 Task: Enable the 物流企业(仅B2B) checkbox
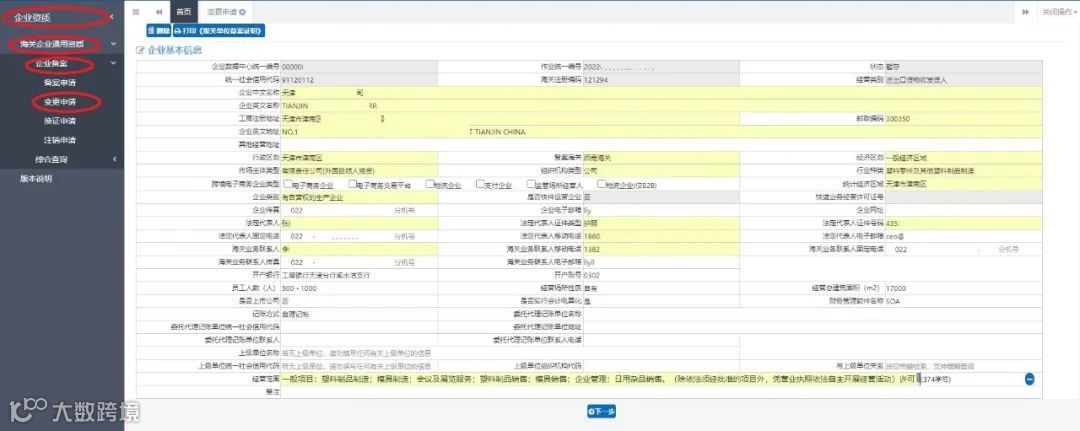(601, 185)
